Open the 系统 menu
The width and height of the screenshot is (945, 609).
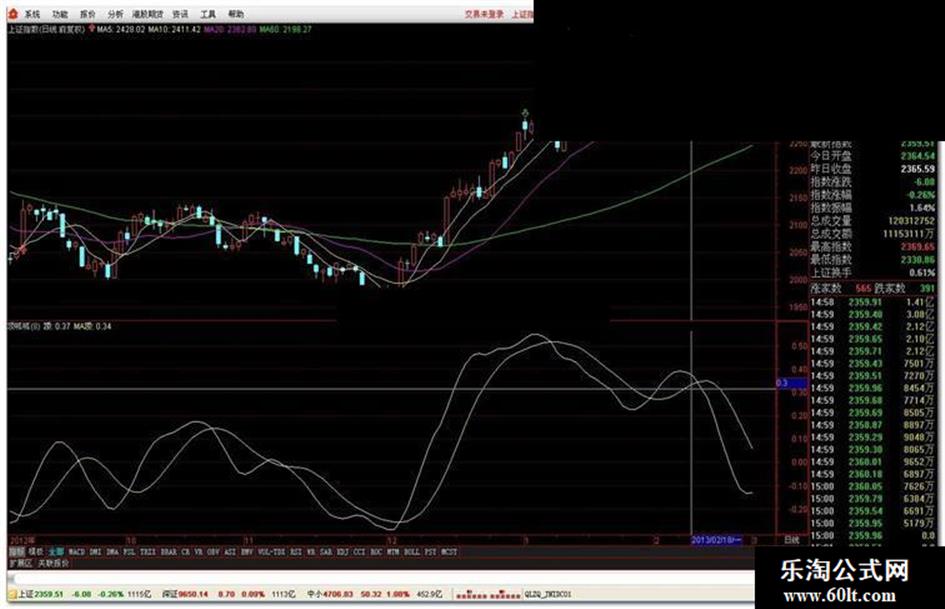point(32,14)
